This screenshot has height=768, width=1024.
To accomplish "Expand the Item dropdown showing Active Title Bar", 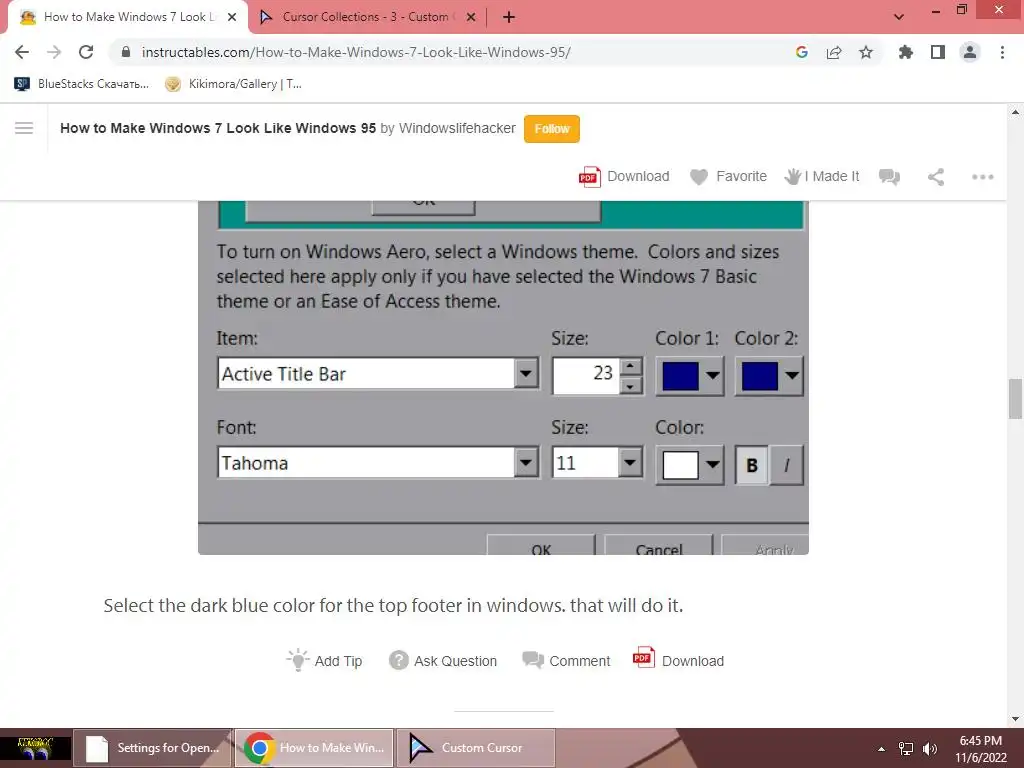I will pos(525,374).
